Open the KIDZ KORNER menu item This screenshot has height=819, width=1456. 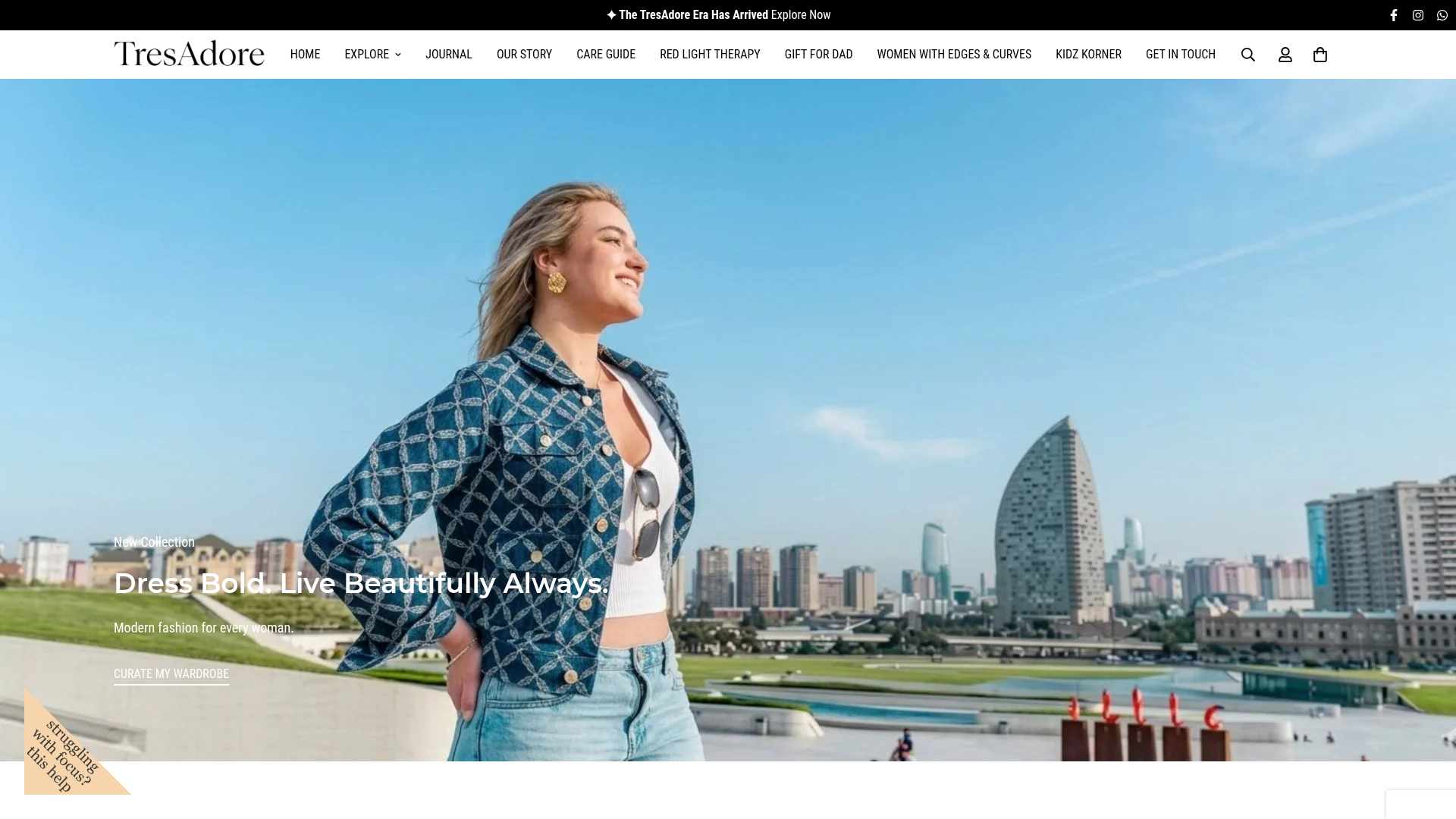1088,55
